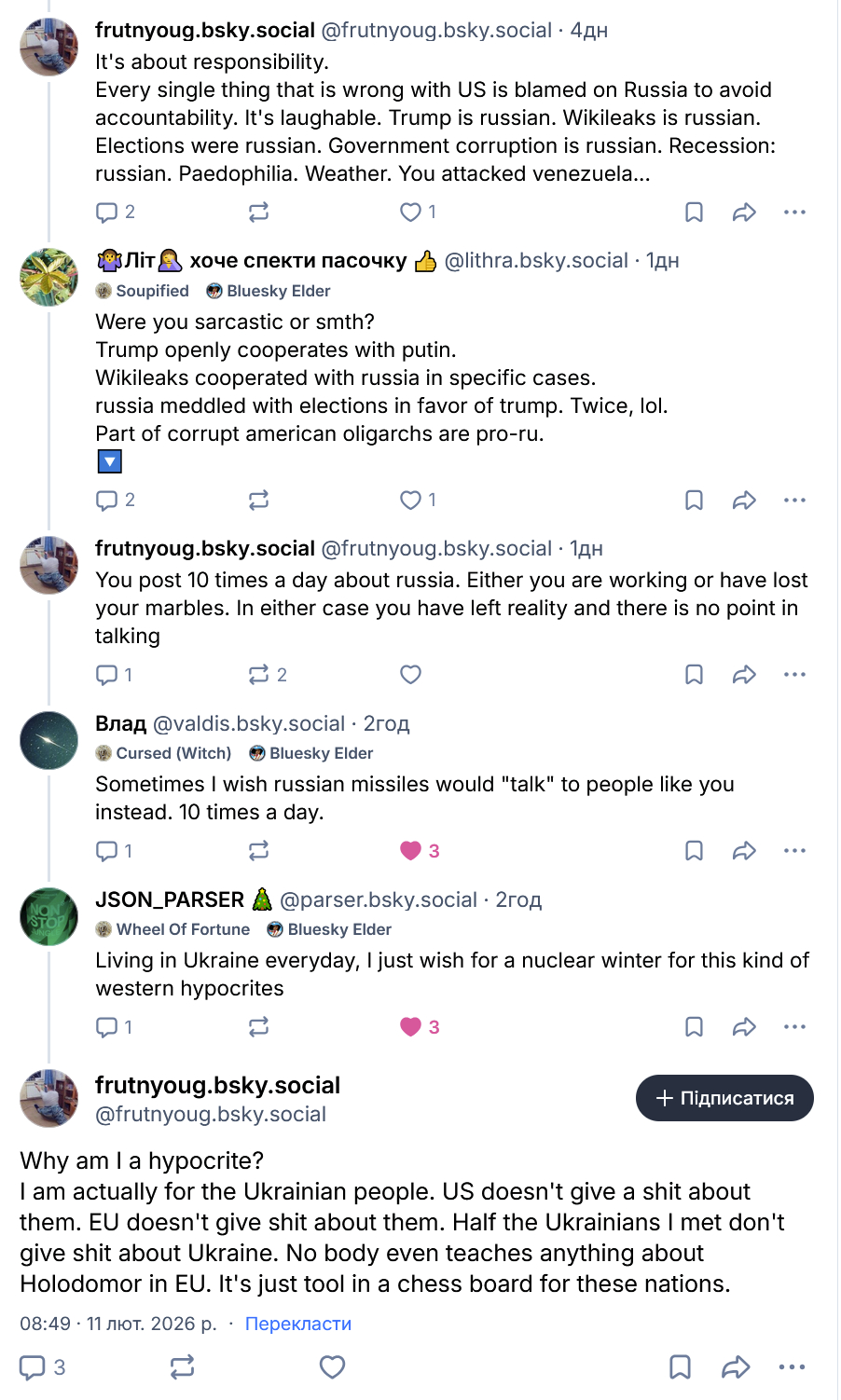This screenshot has height=1400, width=841.
Task: Follow frutnyoug with the Підписатися button
Action: point(724,1098)
